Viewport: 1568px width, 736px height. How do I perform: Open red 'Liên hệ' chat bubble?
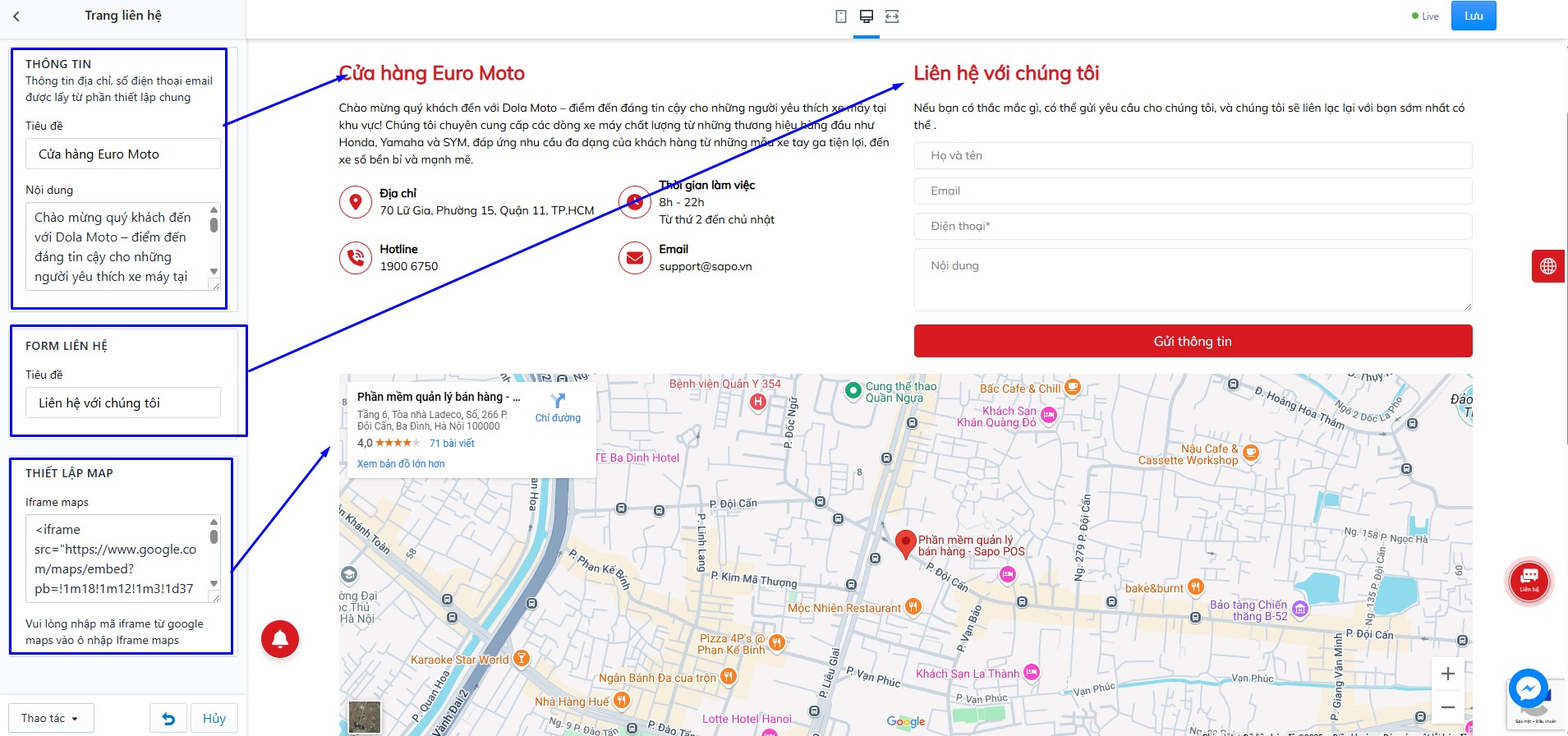1529,581
